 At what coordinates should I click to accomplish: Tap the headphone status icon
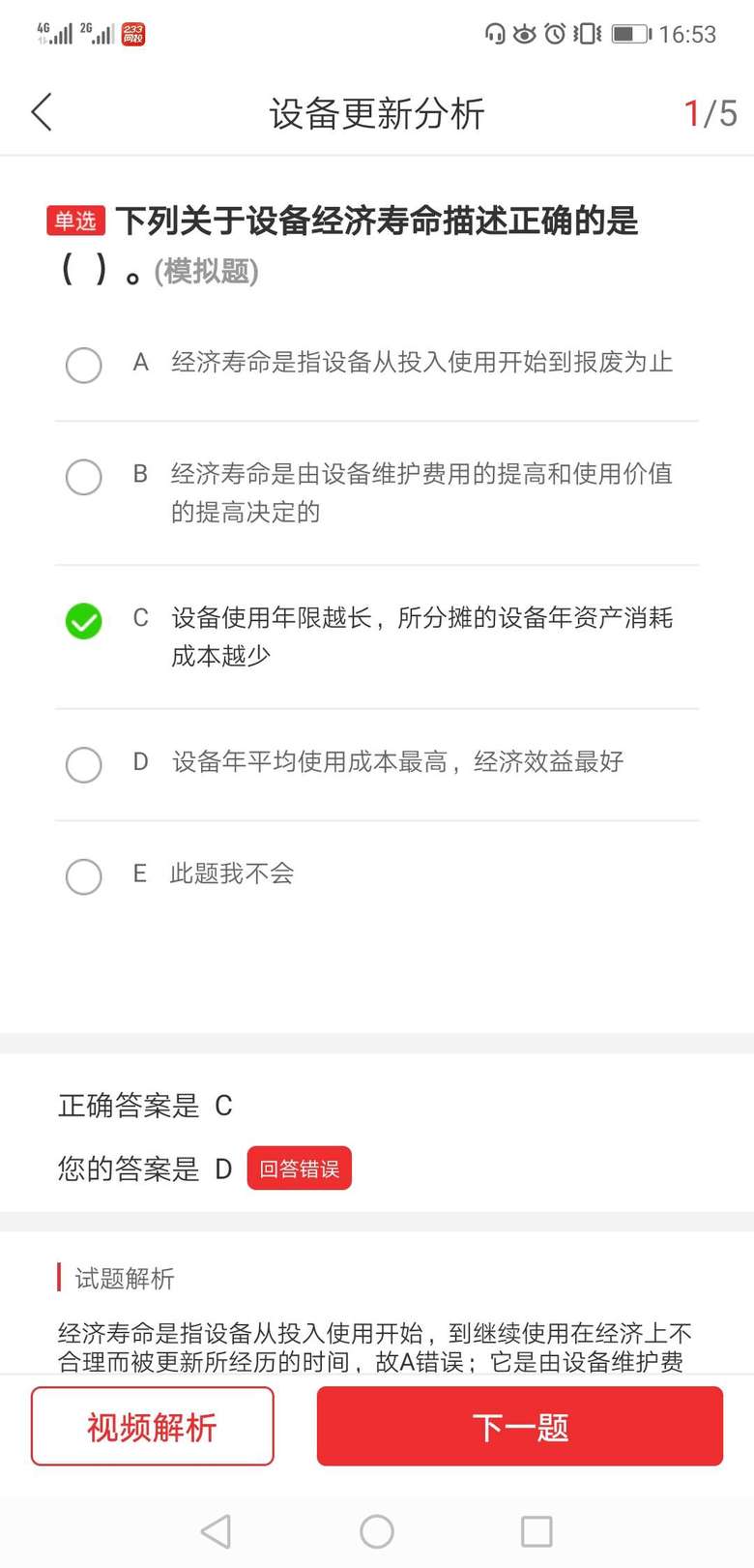495,35
